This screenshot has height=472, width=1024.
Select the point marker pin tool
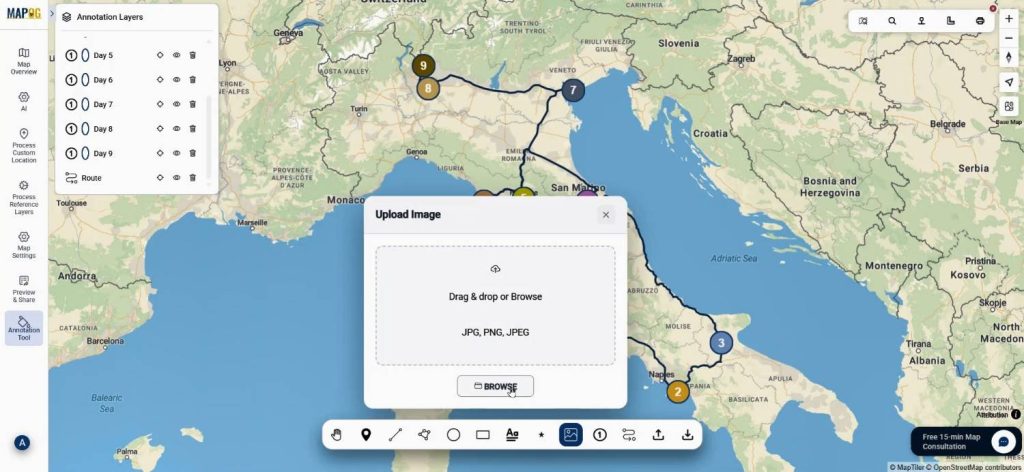pos(366,435)
